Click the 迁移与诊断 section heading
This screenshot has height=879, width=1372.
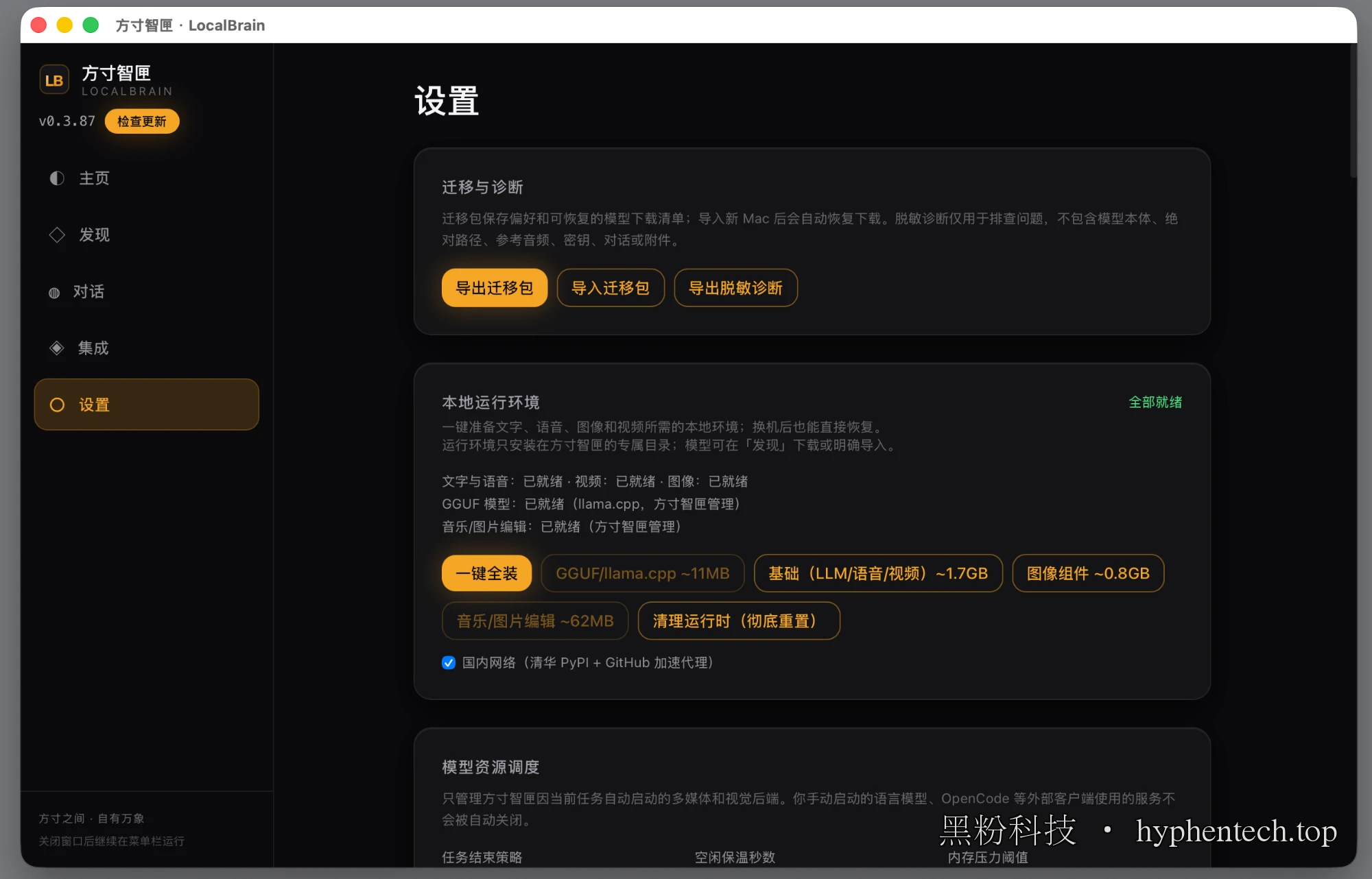tap(482, 187)
